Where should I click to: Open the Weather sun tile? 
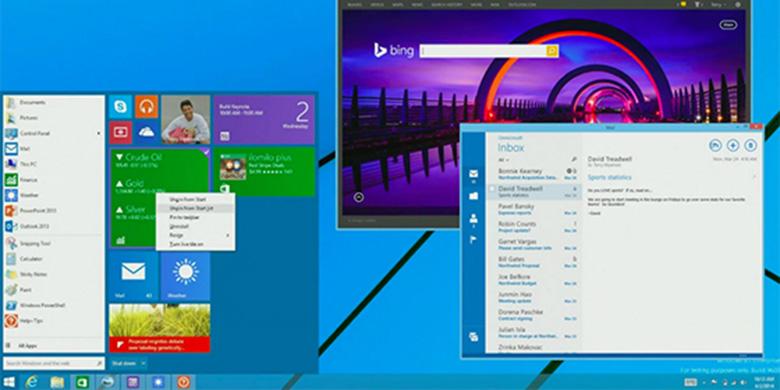coord(185,276)
